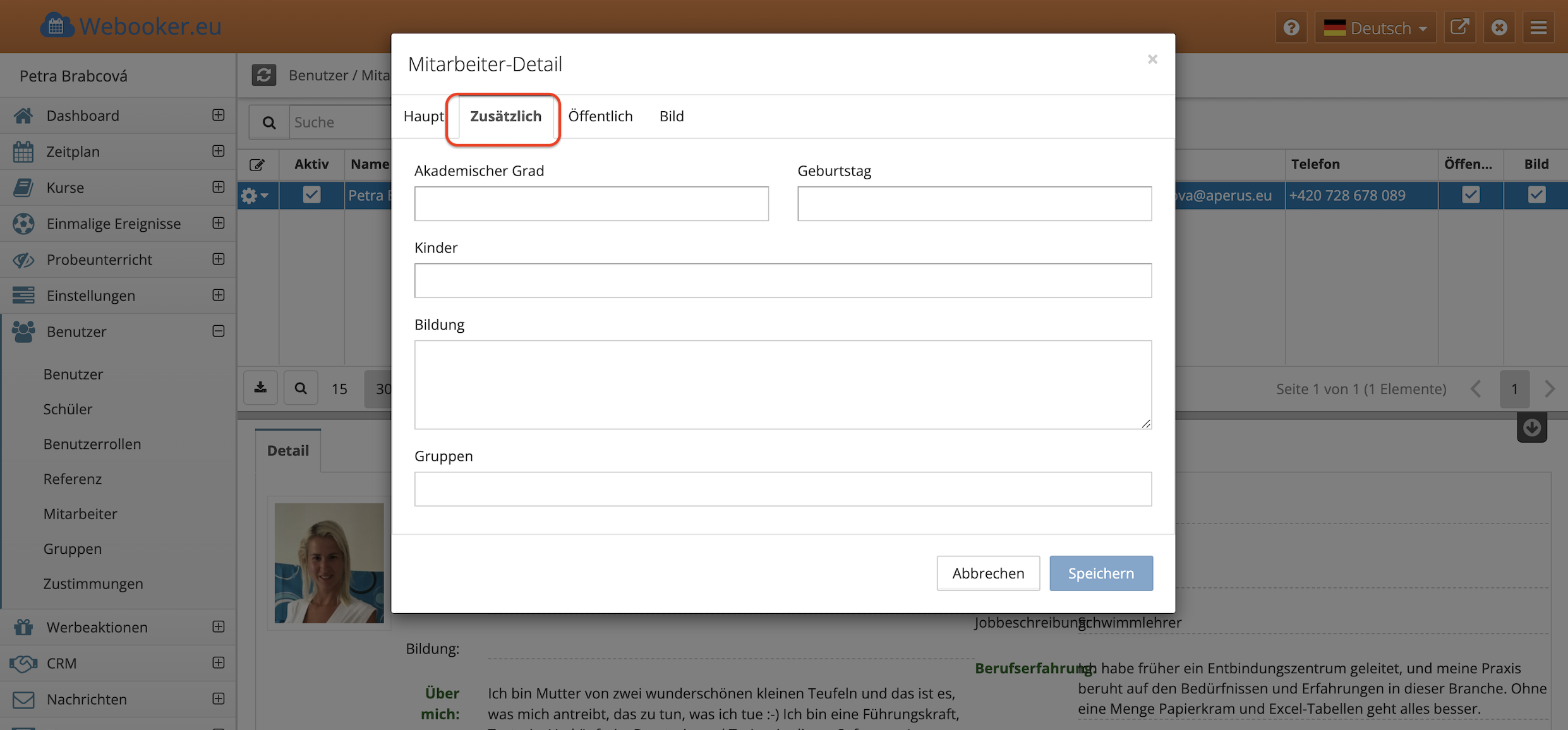Switch to the Bild tab
Viewport: 1568px width, 730px height.
point(672,116)
